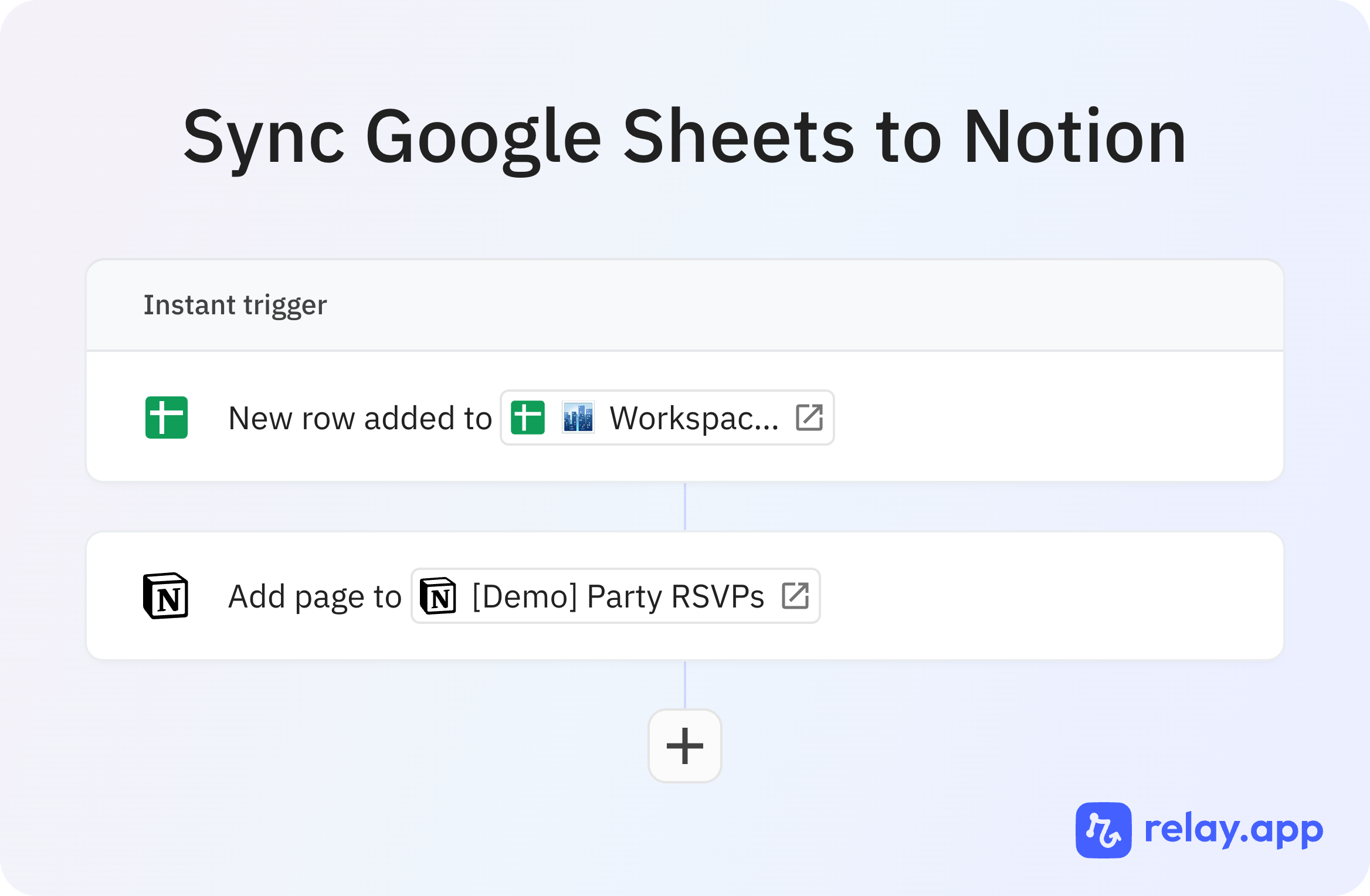The image size is (1370, 896).
Task: Select the Workspace spreadsheet chip
Action: click(x=667, y=418)
